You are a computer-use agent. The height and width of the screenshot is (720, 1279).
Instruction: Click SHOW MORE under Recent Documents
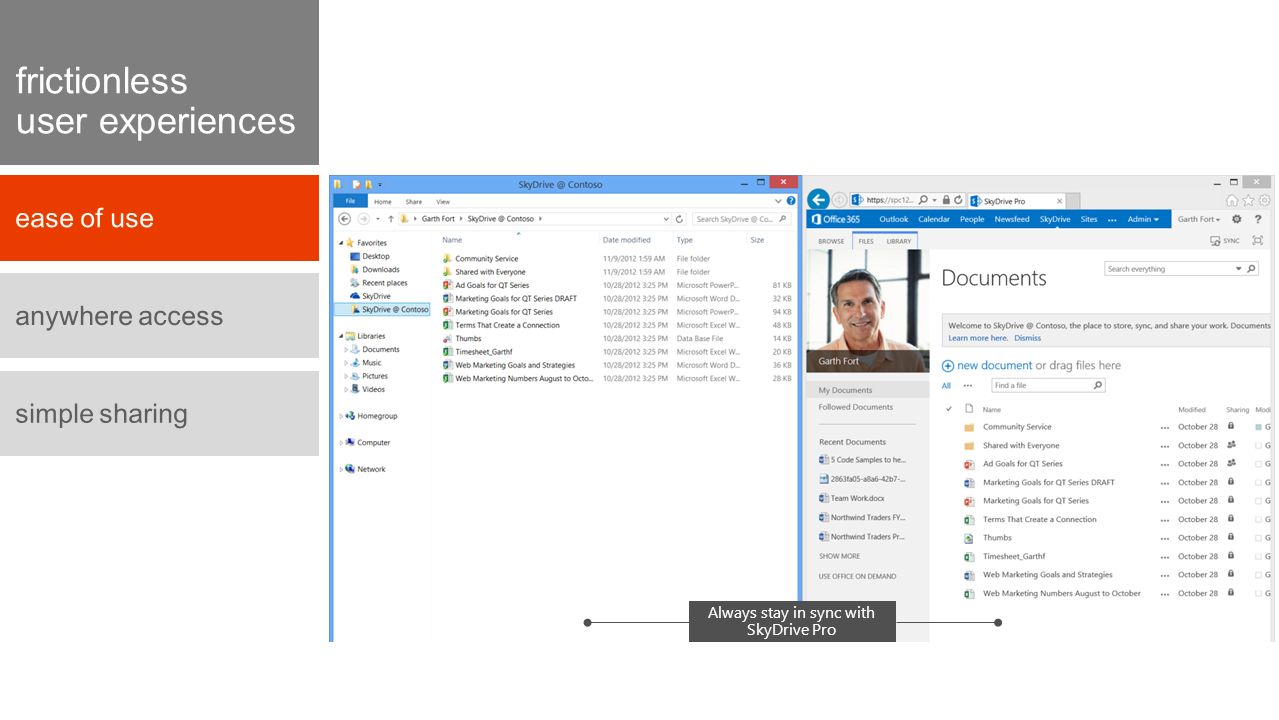pos(839,557)
